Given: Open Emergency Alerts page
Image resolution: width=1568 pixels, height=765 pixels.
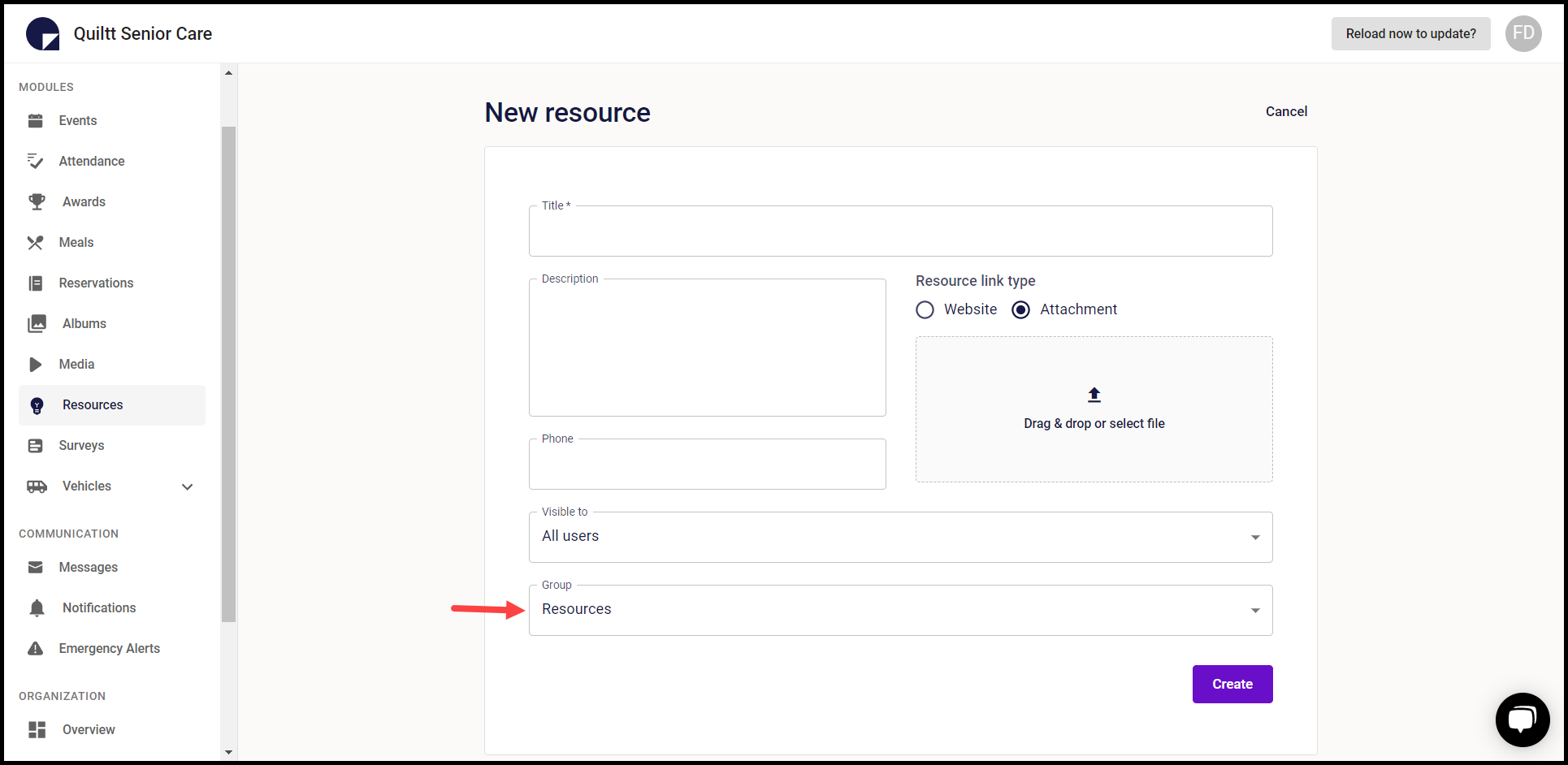Looking at the screenshot, I should pyautogui.click(x=112, y=649).
